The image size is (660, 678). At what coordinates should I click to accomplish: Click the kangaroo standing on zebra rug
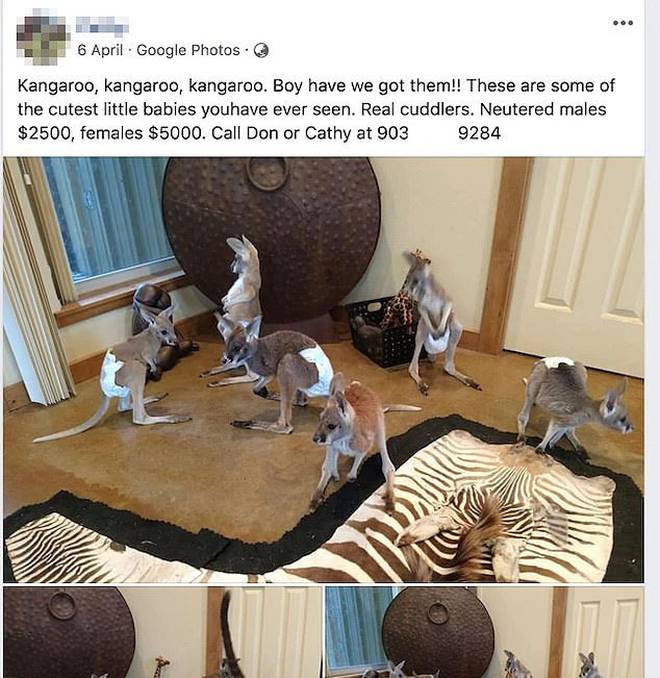[x=571, y=404]
